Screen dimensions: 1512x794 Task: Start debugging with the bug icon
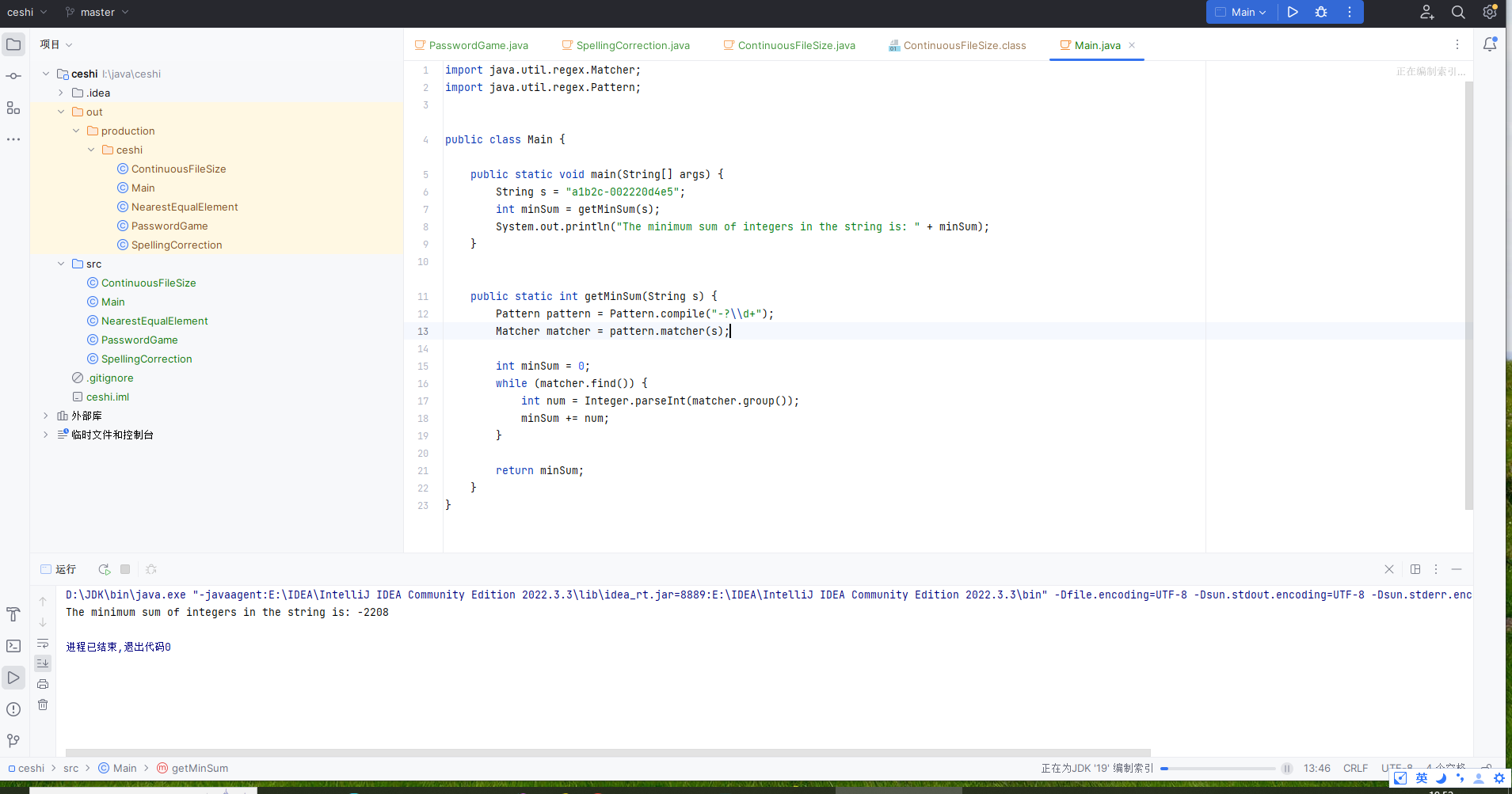1321,12
